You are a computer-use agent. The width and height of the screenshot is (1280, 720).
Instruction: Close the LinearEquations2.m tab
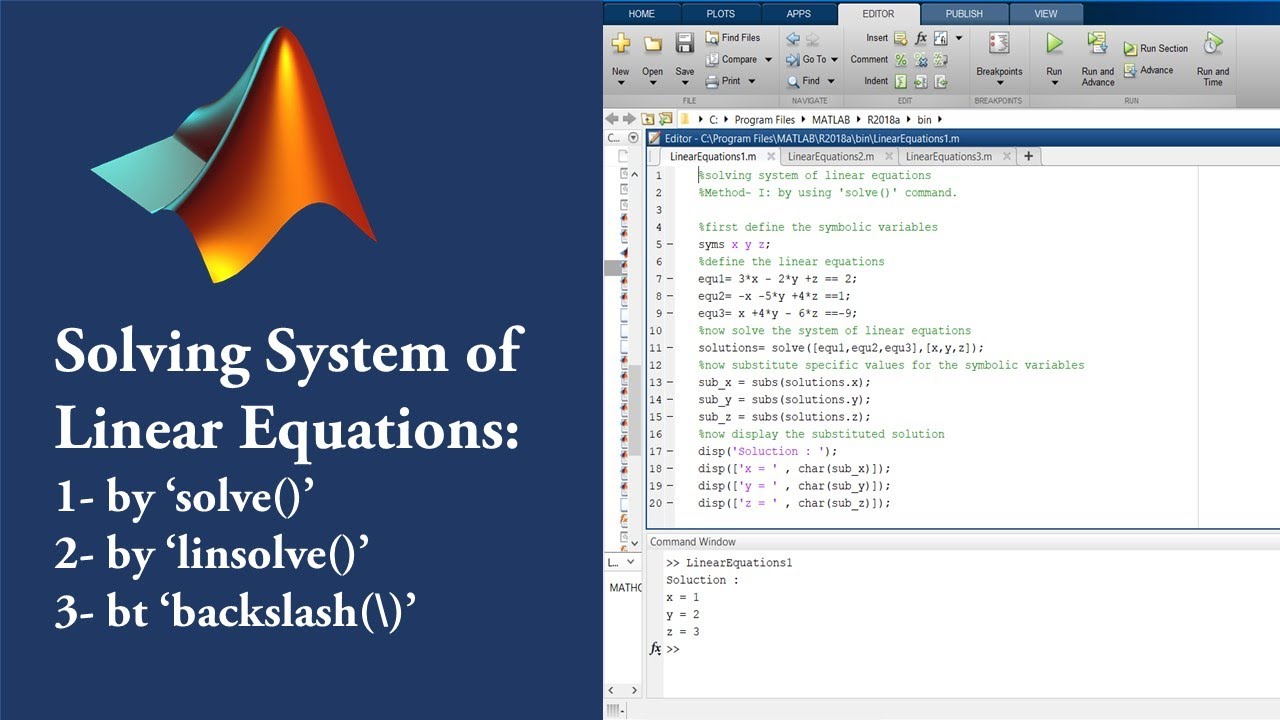(889, 156)
